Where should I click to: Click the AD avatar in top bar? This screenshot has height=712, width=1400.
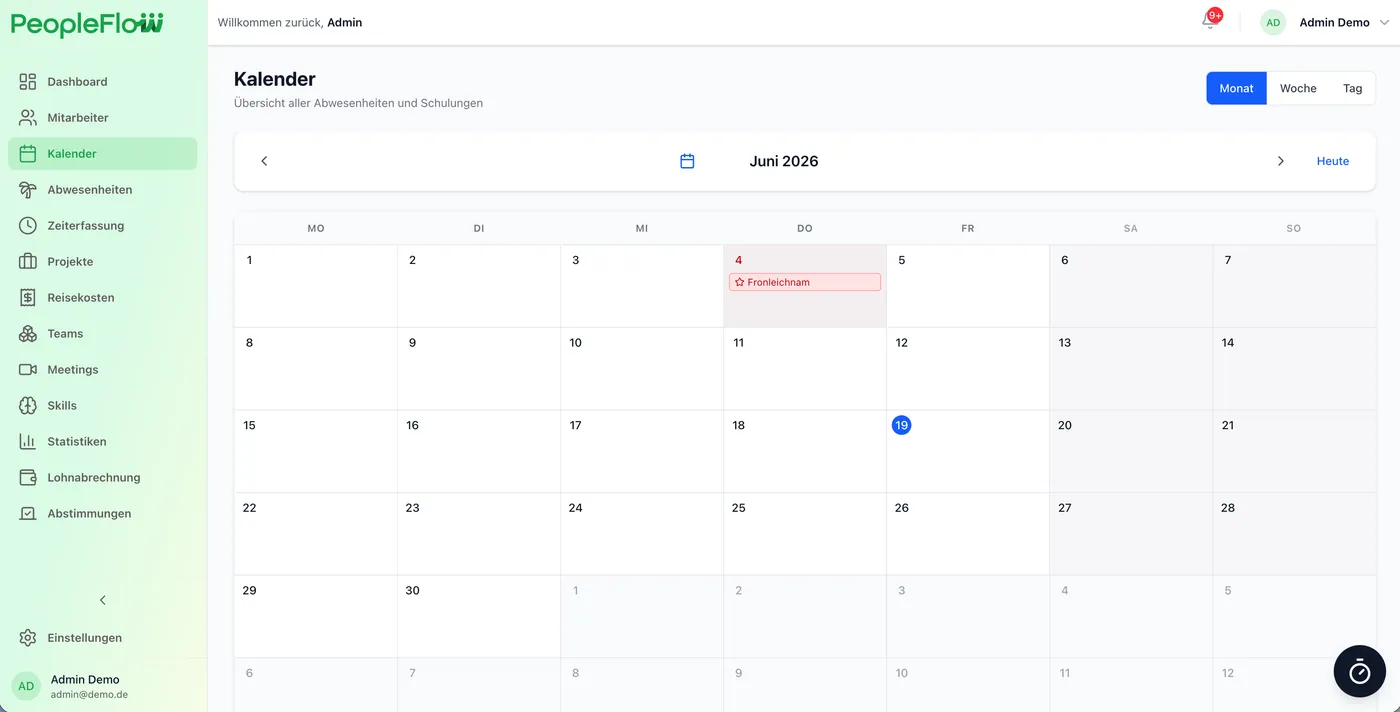tap(1273, 22)
